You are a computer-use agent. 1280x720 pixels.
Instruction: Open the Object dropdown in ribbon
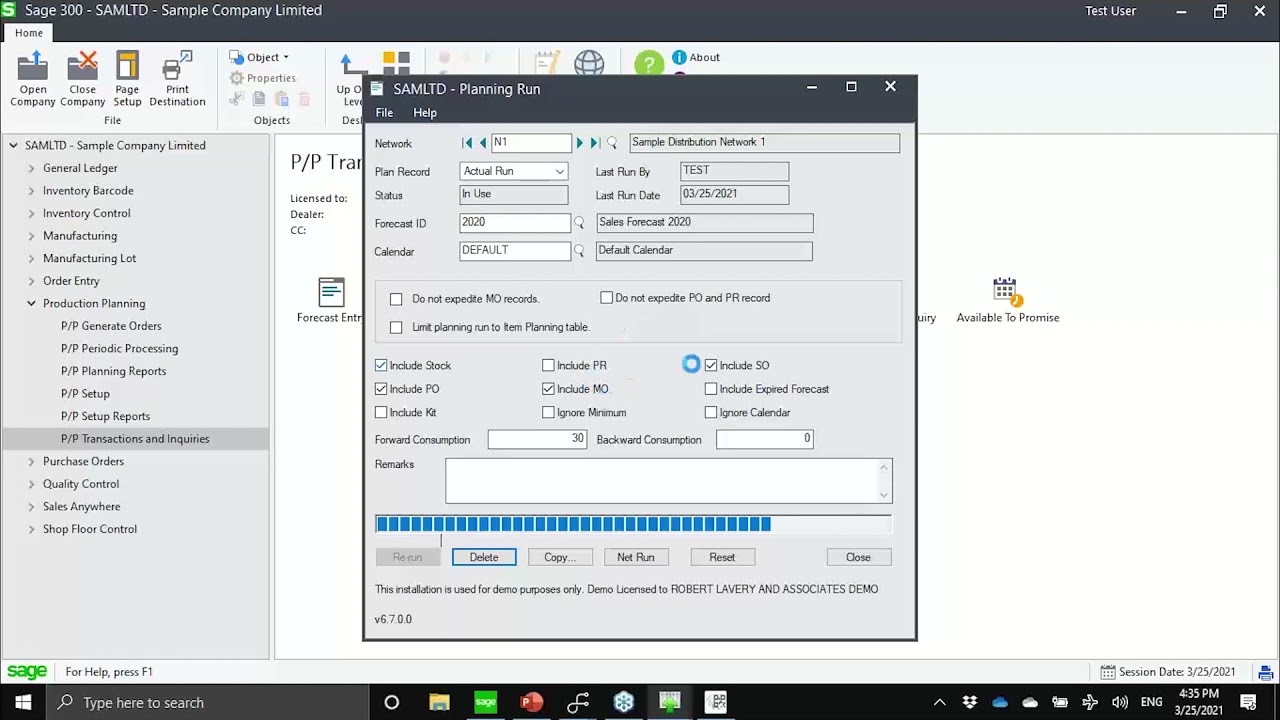point(261,57)
